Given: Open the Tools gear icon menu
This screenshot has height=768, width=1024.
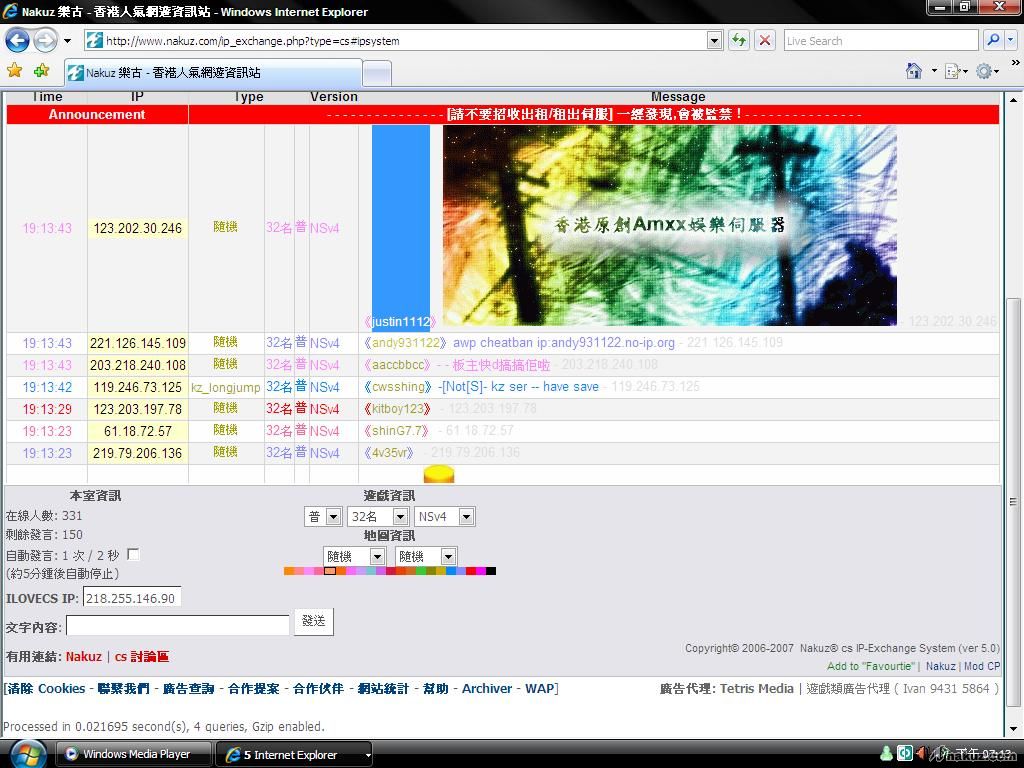Looking at the screenshot, I should coord(984,71).
